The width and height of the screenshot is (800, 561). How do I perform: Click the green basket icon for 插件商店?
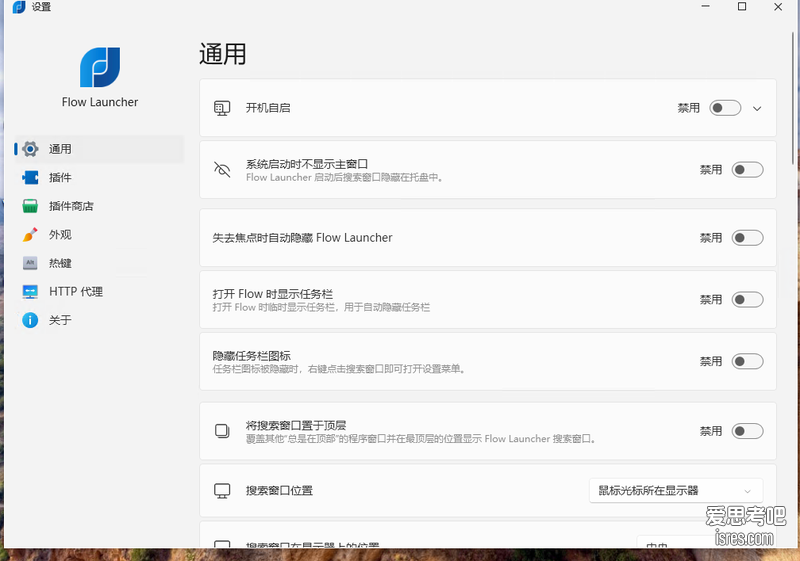[30, 206]
